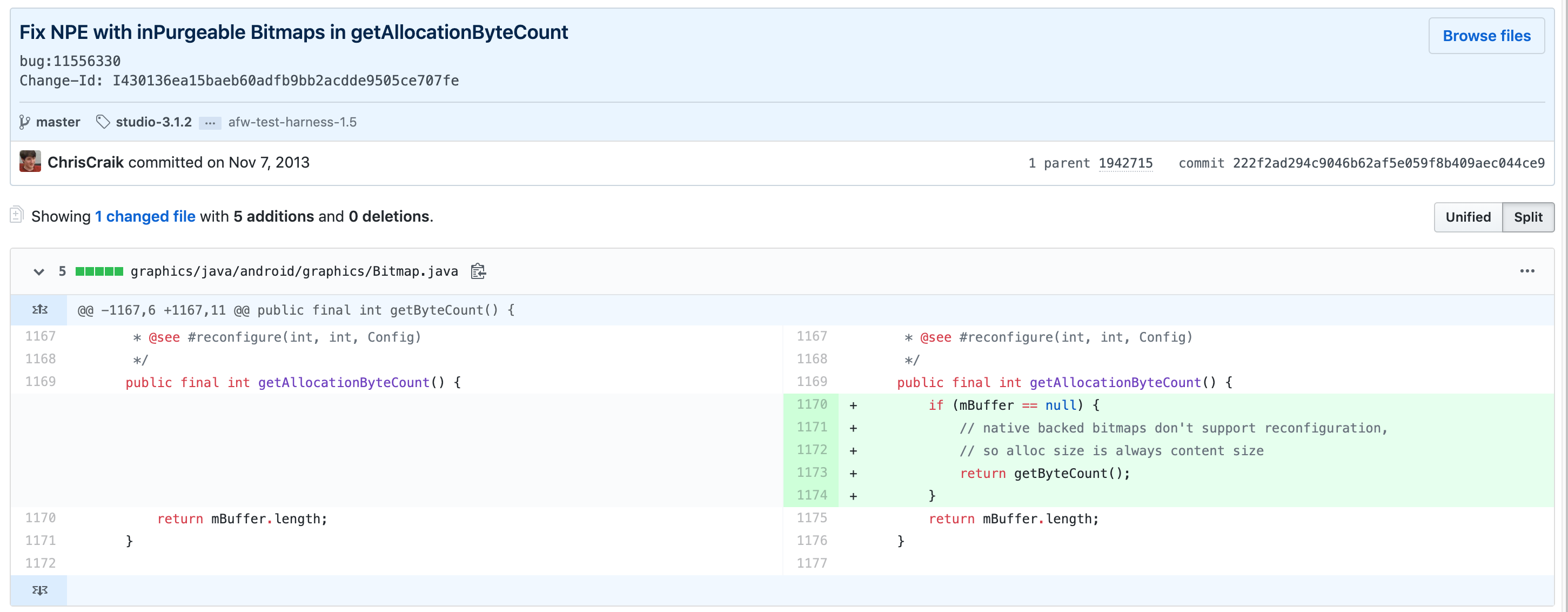Screen dimensions: 1568x612
Task: Click the tag icon beside studio-3.1.2
Action: [x=103, y=122]
